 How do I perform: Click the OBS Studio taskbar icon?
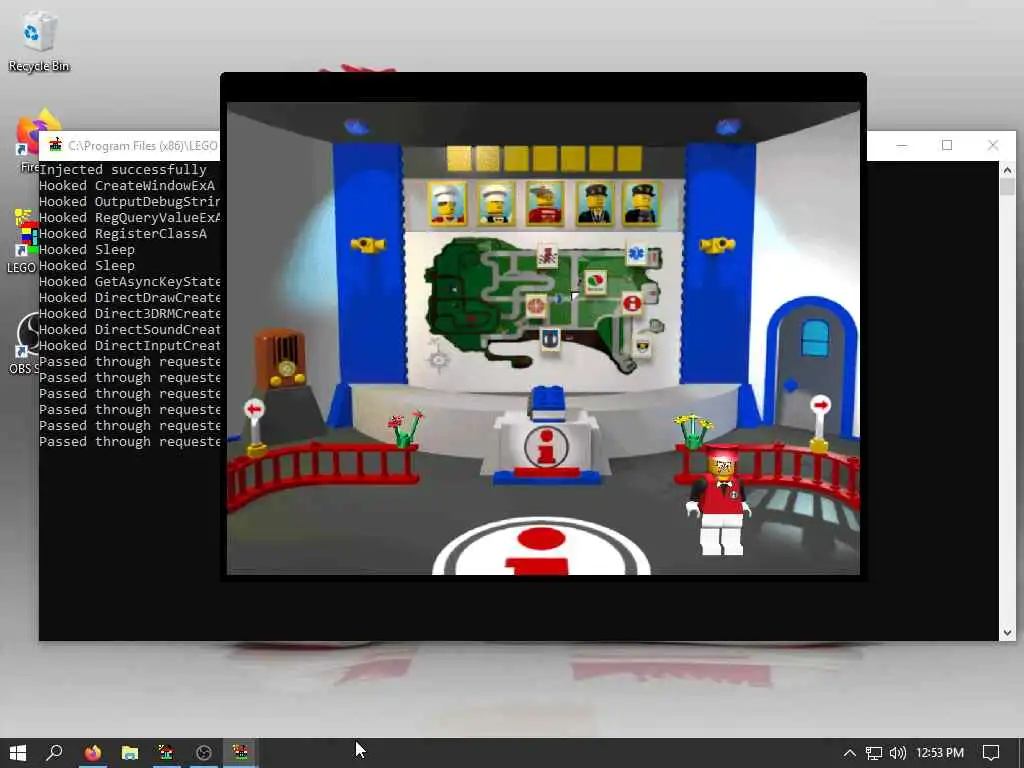point(204,753)
